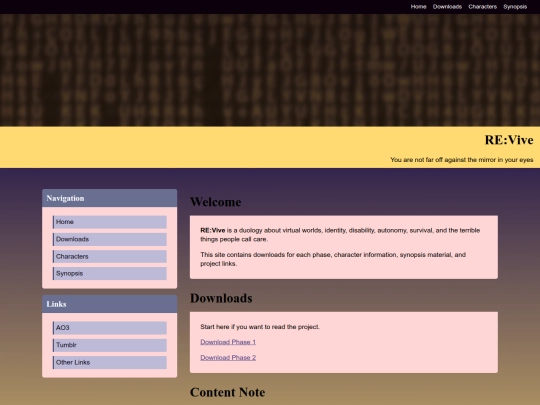Click the Links panel header
The height and width of the screenshot is (405, 540).
110,304
